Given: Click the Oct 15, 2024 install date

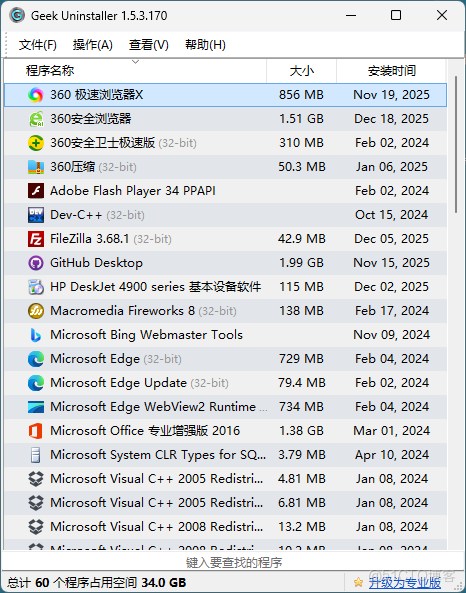Looking at the screenshot, I should pos(391,215).
